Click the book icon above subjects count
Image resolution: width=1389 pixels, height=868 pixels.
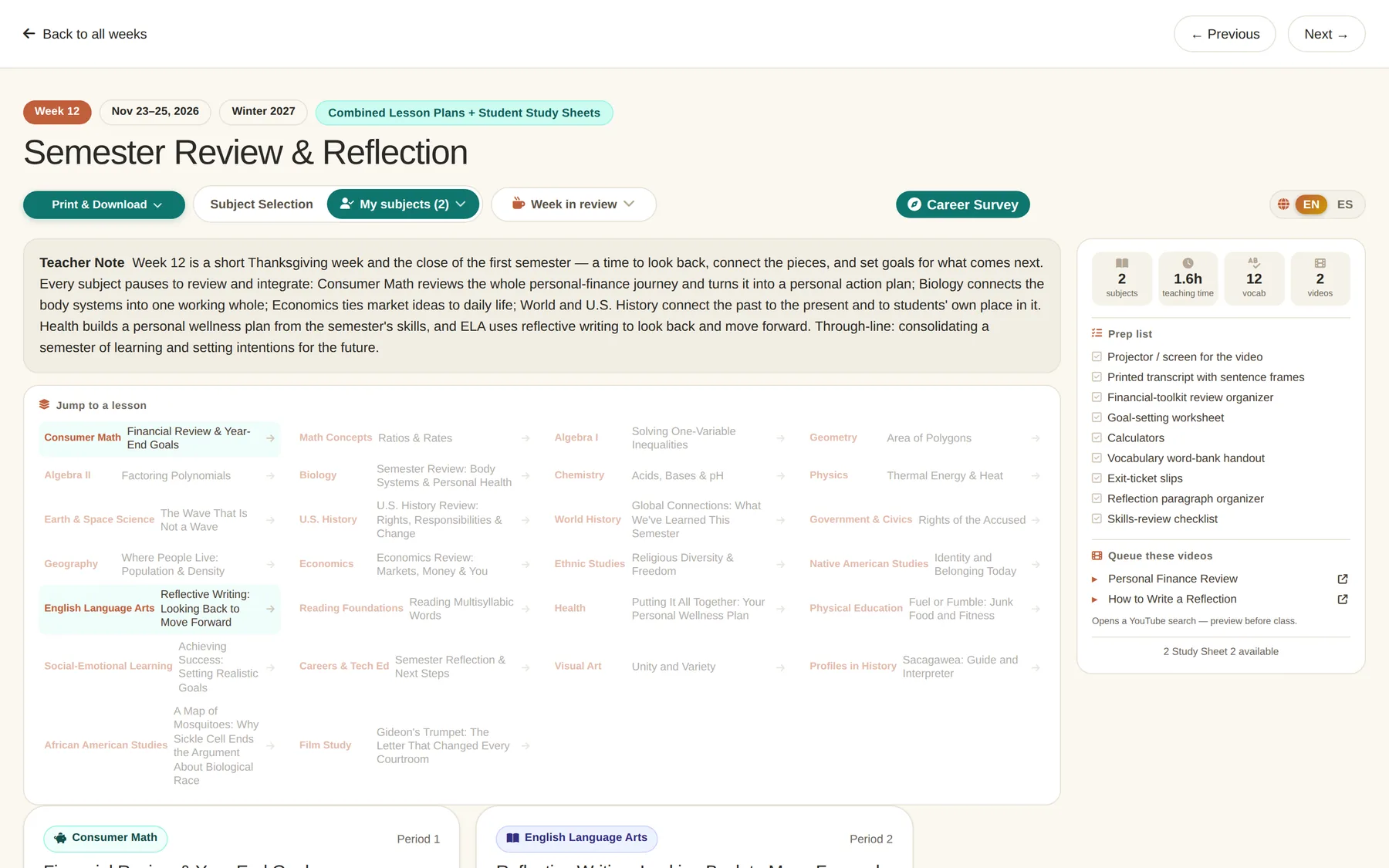click(x=1122, y=263)
